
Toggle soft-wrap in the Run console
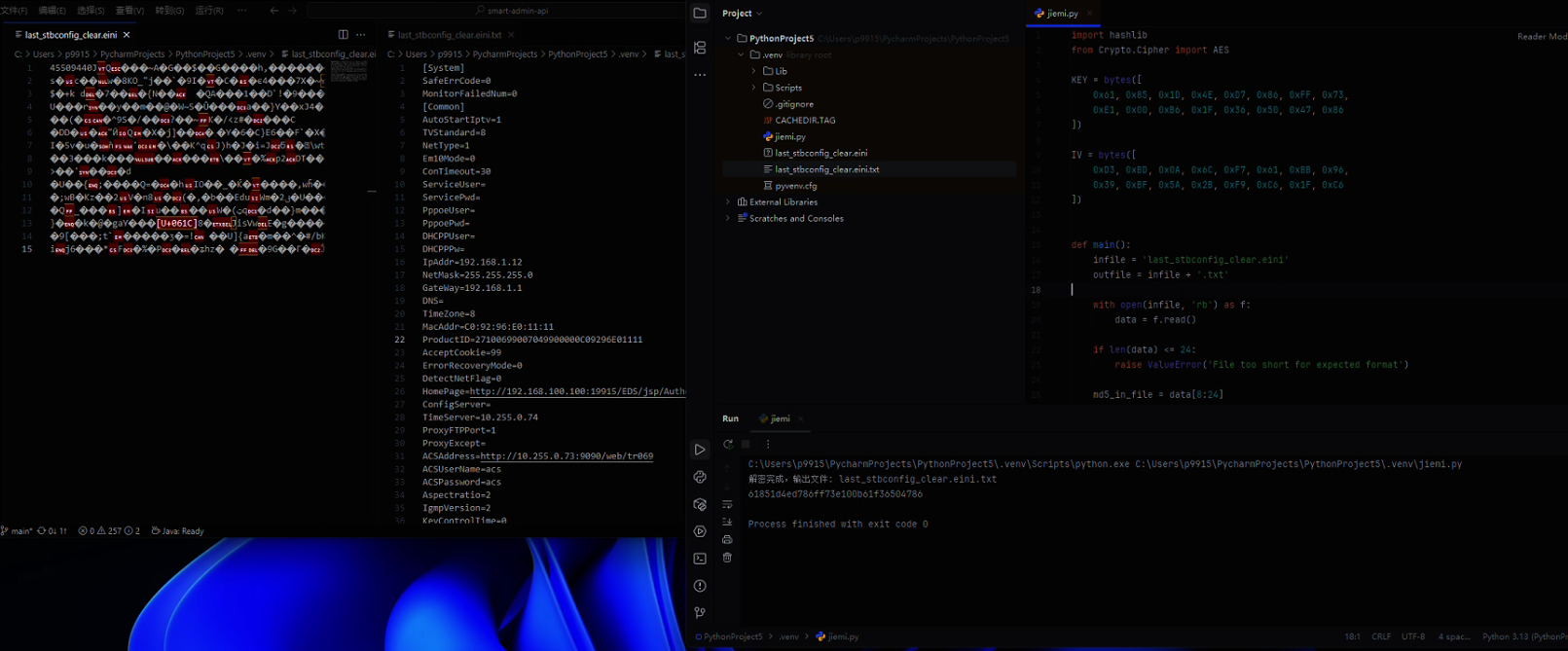click(x=727, y=504)
